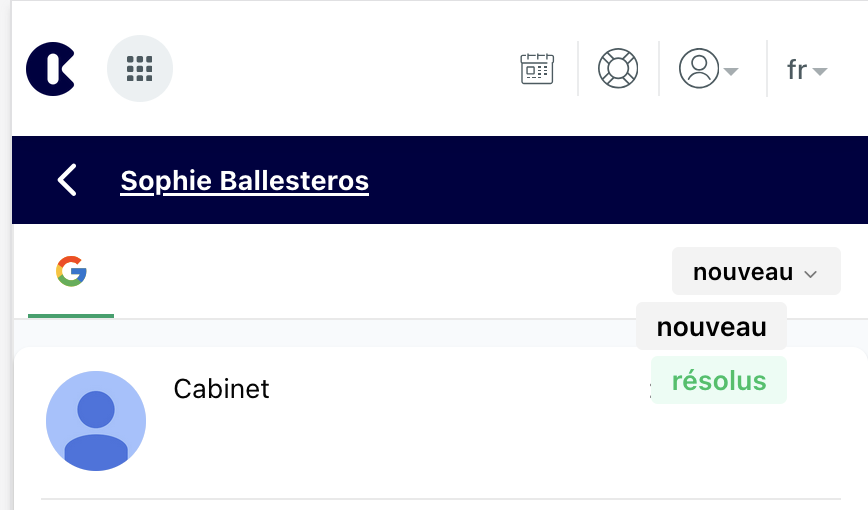Viewport: 868px width, 510px height.
Task: Click the "Cabinet" reviewer name
Action: click(x=221, y=389)
